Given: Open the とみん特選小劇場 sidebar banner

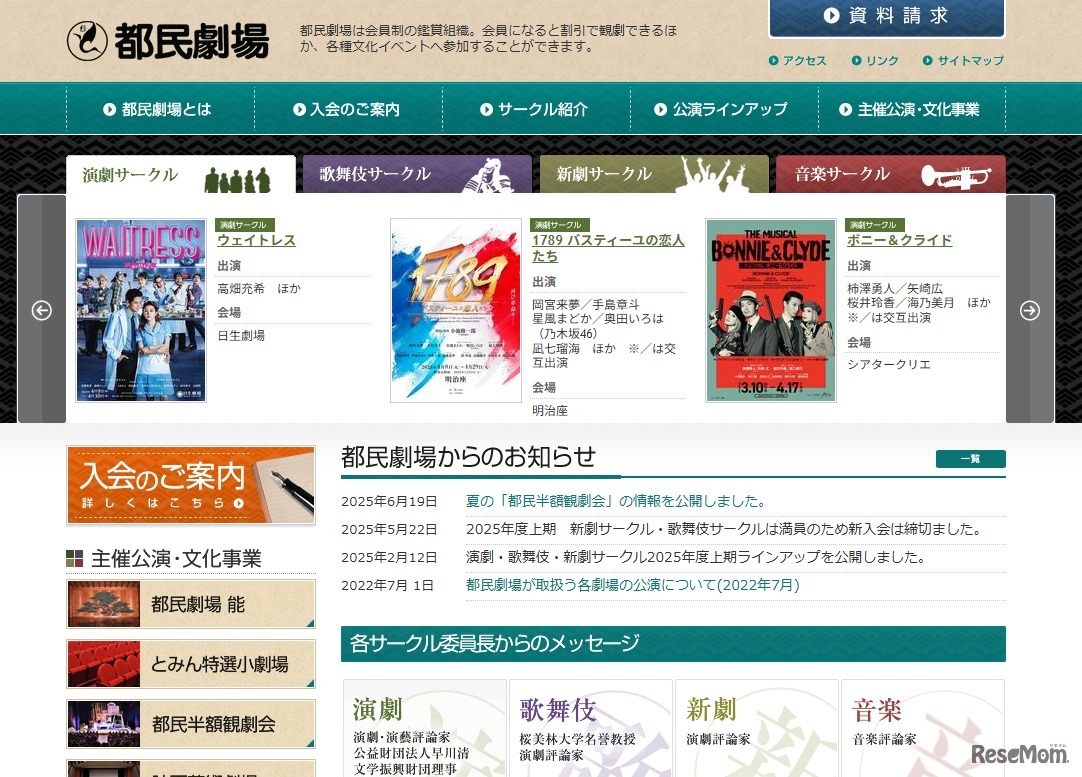Looking at the screenshot, I should point(191,664).
